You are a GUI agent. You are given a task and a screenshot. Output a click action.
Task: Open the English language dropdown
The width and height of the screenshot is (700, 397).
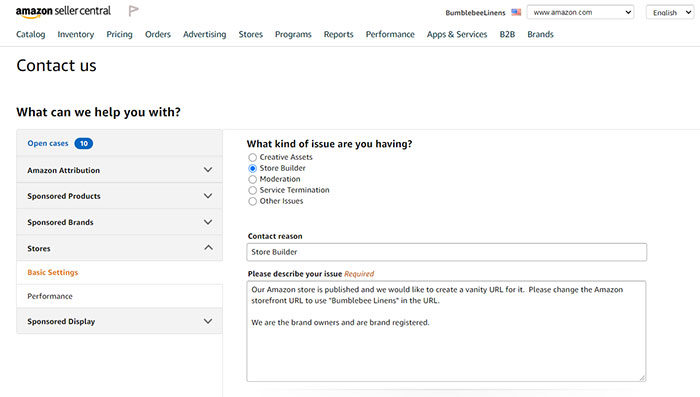[671, 12]
